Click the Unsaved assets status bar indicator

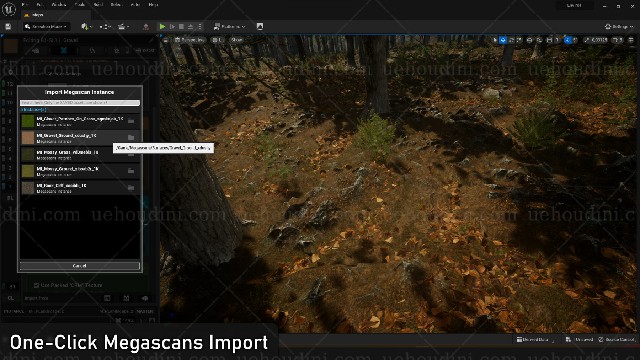pos(580,340)
